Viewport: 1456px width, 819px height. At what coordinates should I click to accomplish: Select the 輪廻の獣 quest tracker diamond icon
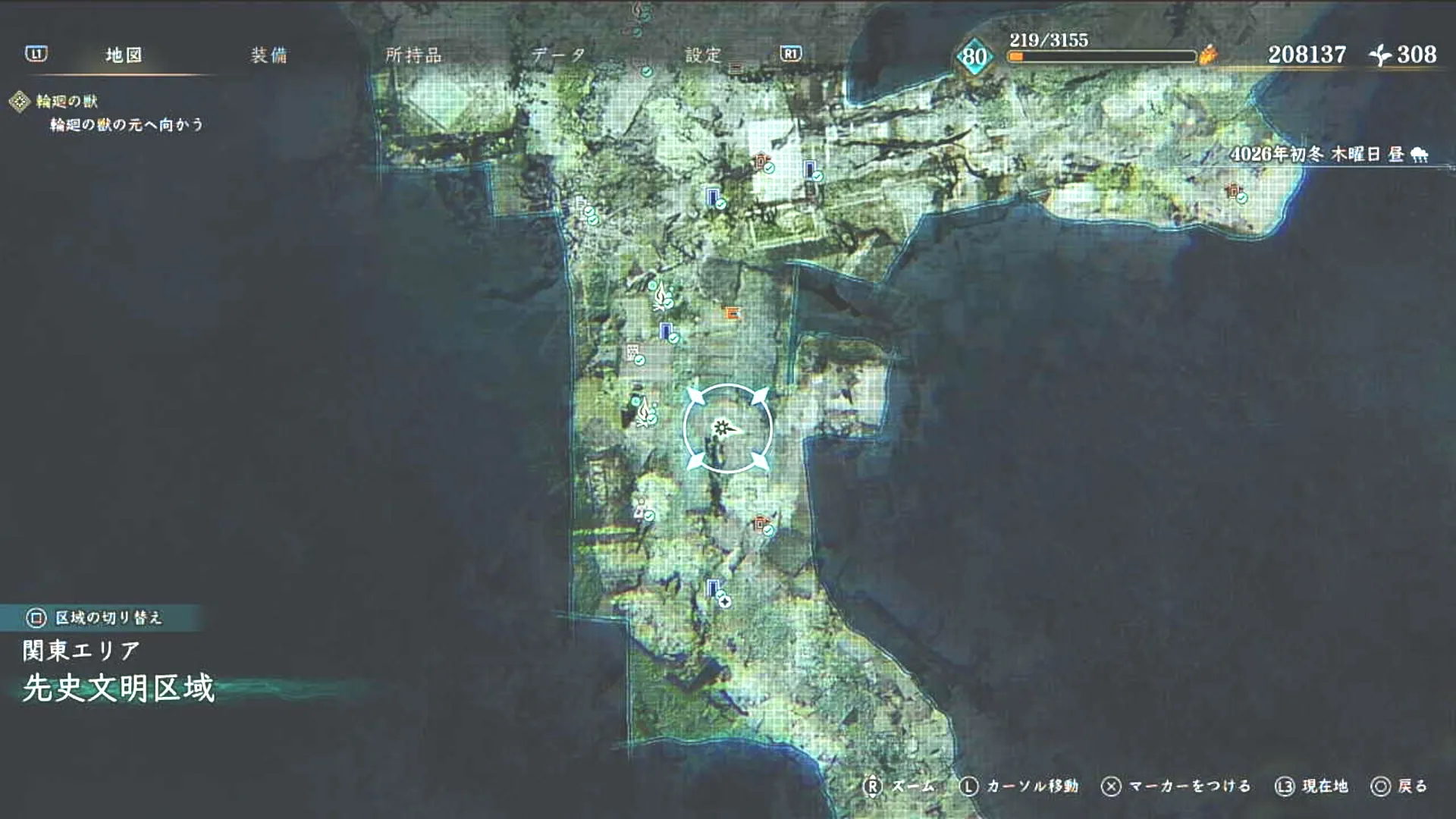point(19,101)
